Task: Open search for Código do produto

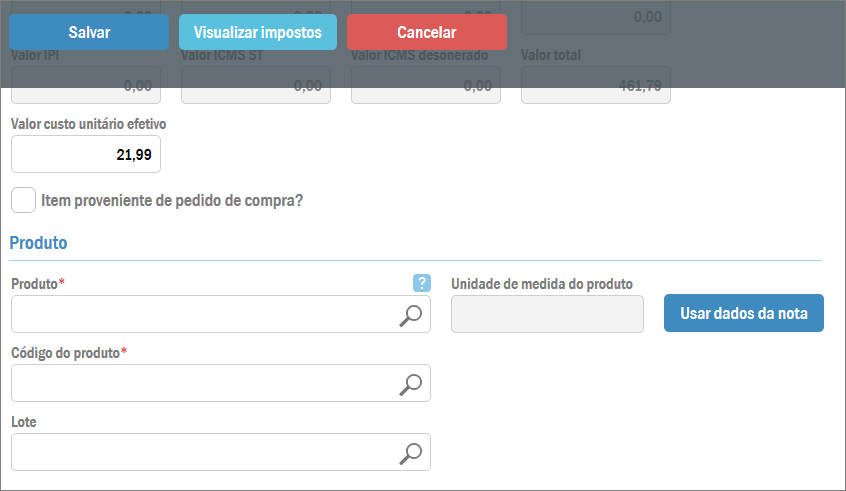Action: coord(410,383)
